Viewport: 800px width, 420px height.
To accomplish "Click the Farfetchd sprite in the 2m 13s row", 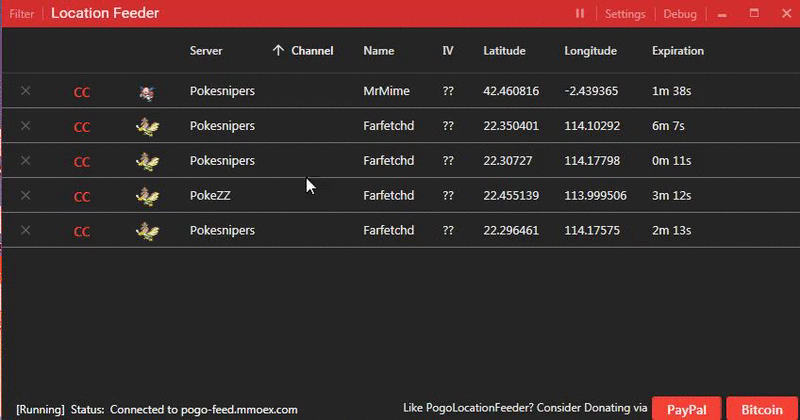I will 147,231.
